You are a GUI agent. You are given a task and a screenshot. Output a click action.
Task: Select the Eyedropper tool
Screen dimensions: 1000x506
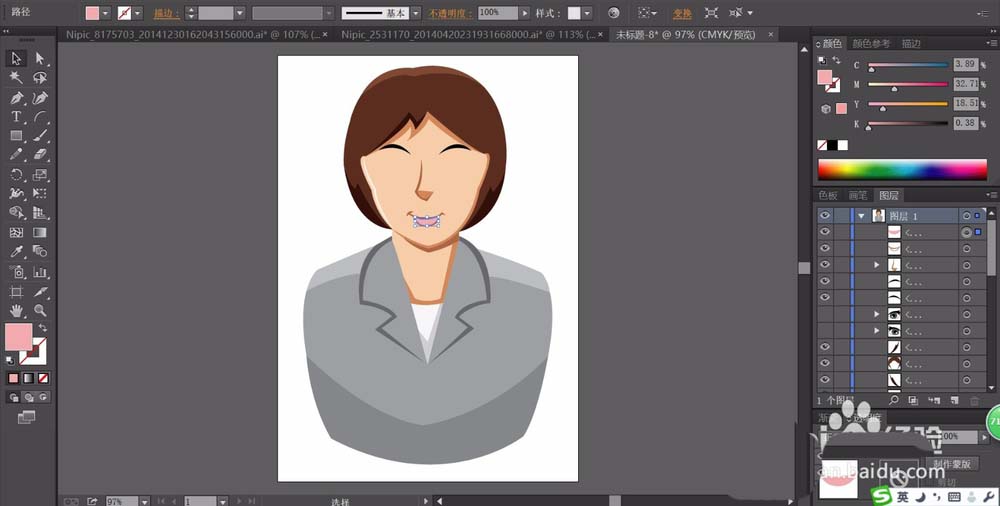(17, 252)
